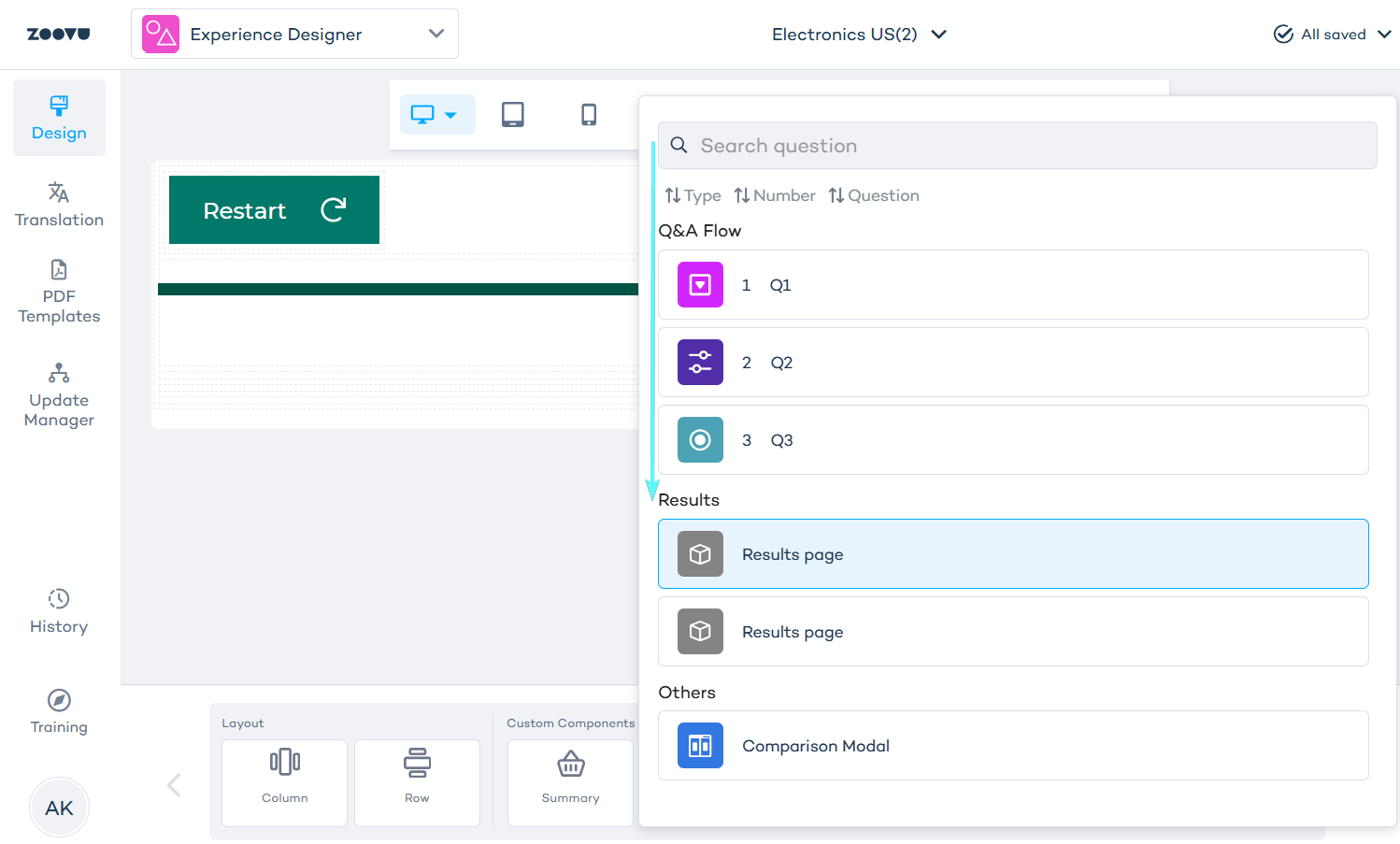
Task: Open Update Manager
Action: click(59, 395)
